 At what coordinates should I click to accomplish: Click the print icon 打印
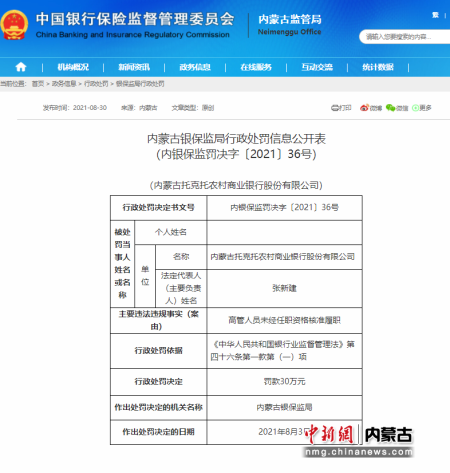point(341,108)
